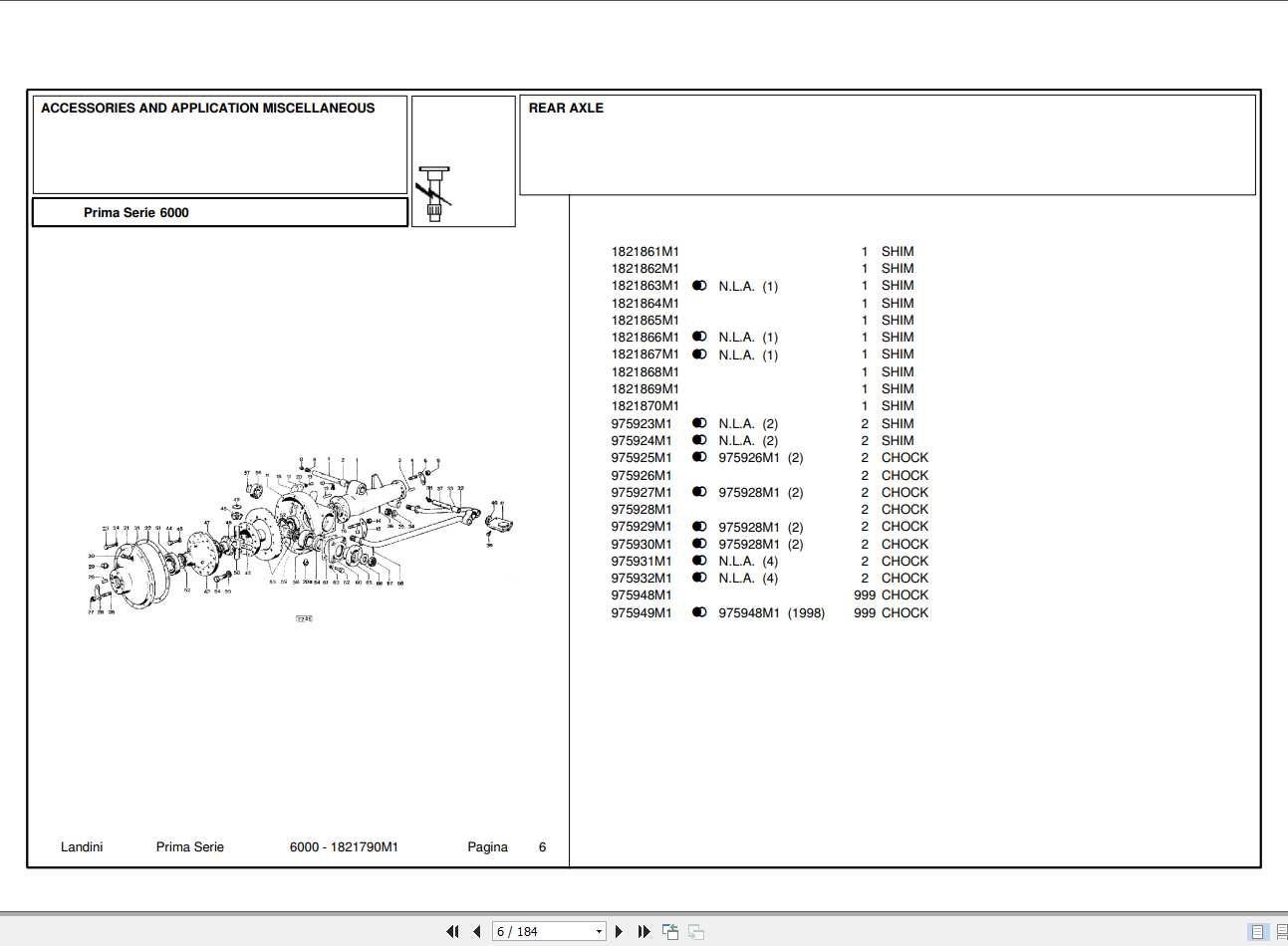Click the Pagina footer label
The width and height of the screenshot is (1288, 946).
pyautogui.click(x=487, y=847)
